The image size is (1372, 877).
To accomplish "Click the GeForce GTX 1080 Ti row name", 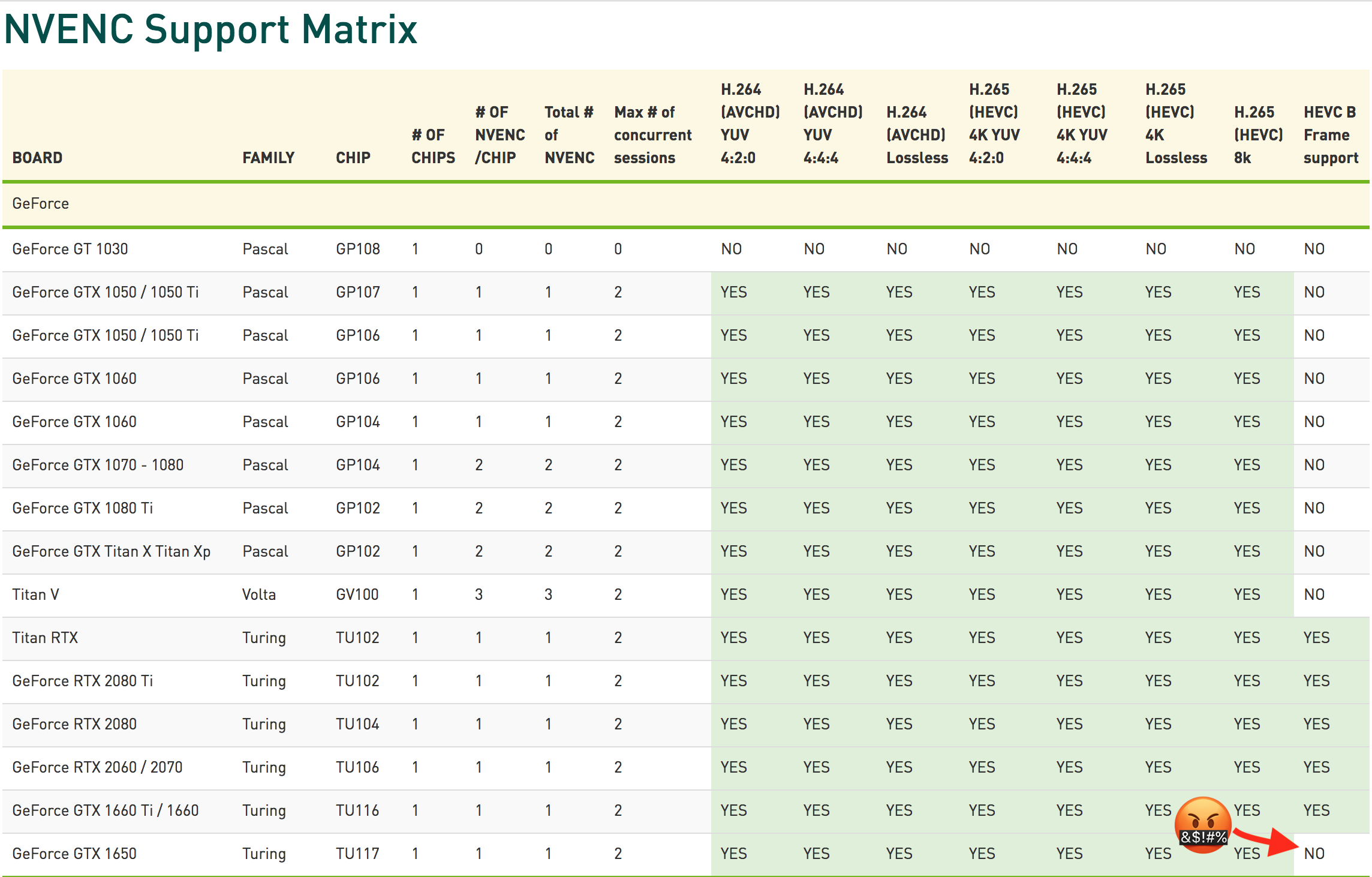I will click(82, 508).
